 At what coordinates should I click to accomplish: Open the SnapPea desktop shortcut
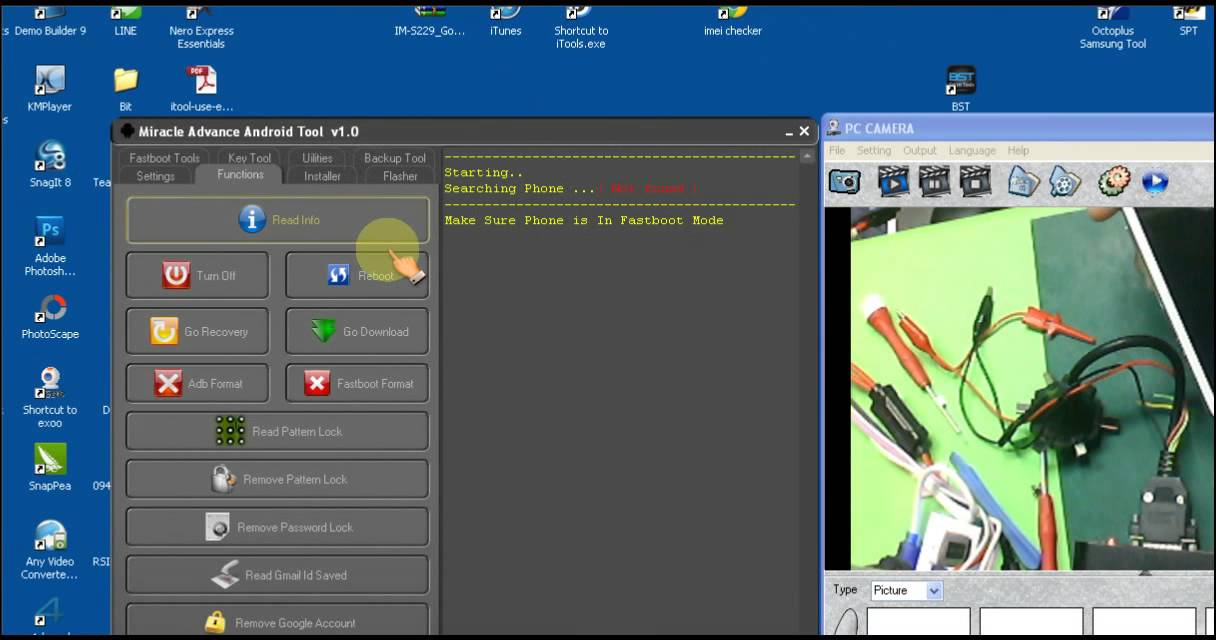(50, 467)
